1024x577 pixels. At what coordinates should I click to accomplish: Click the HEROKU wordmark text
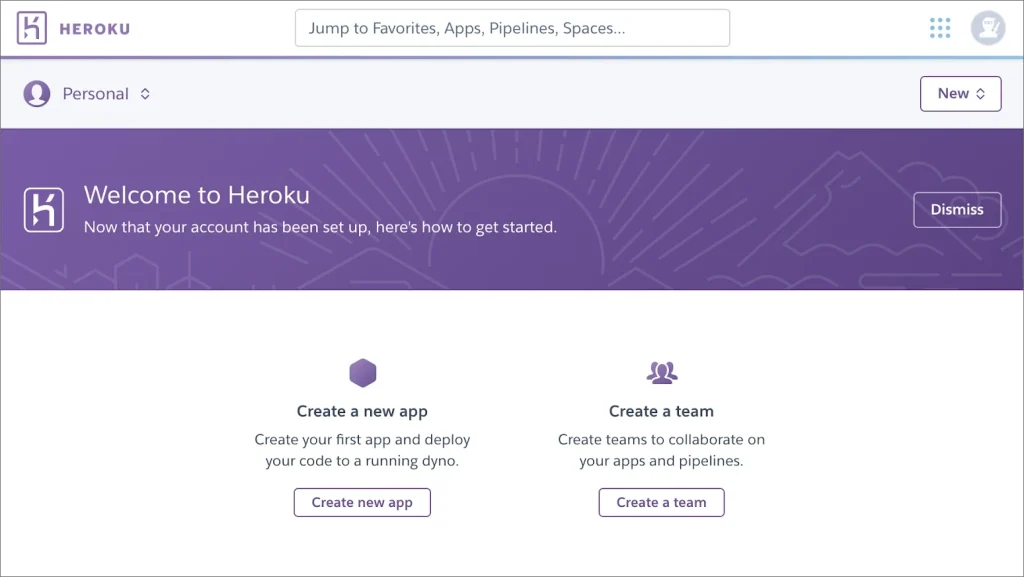95,29
